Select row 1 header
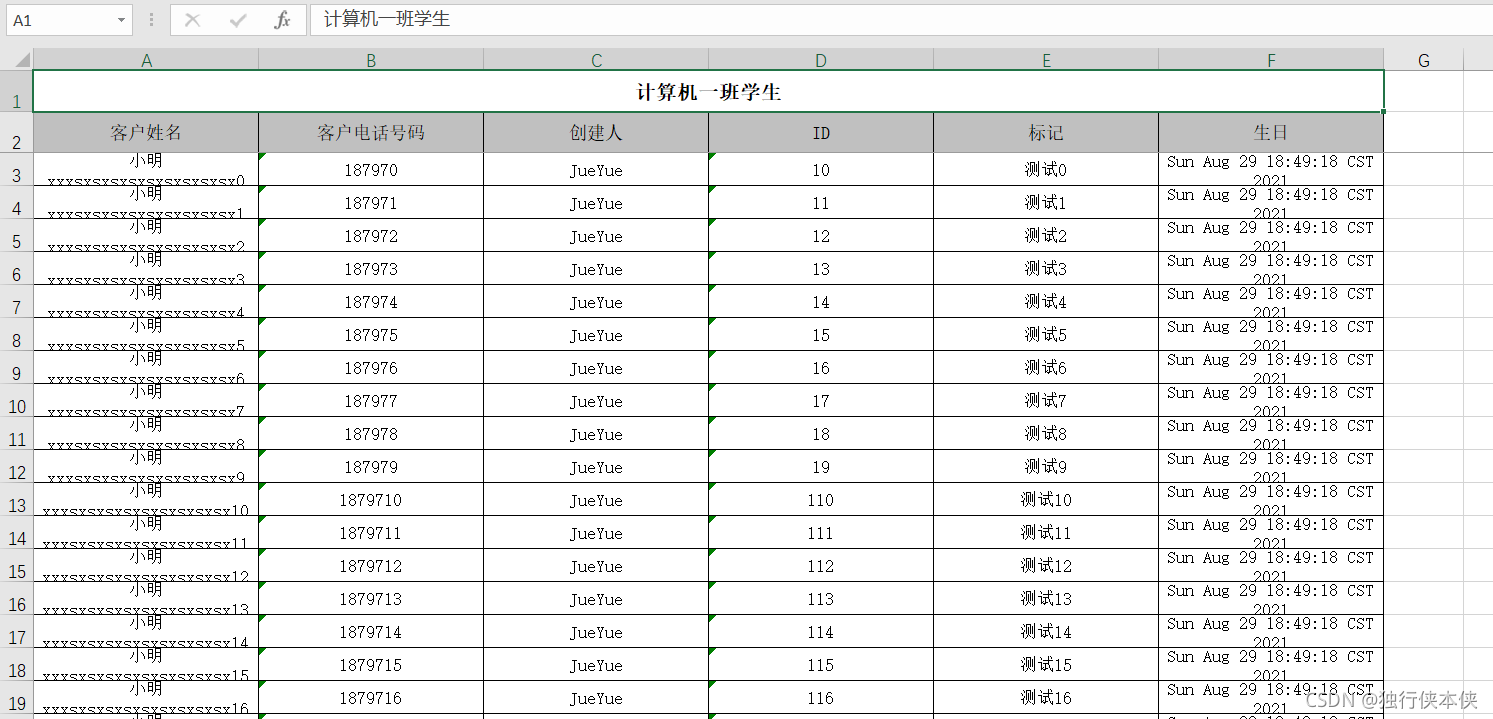The height and width of the screenshot is (719, 1493). [16, 92]
